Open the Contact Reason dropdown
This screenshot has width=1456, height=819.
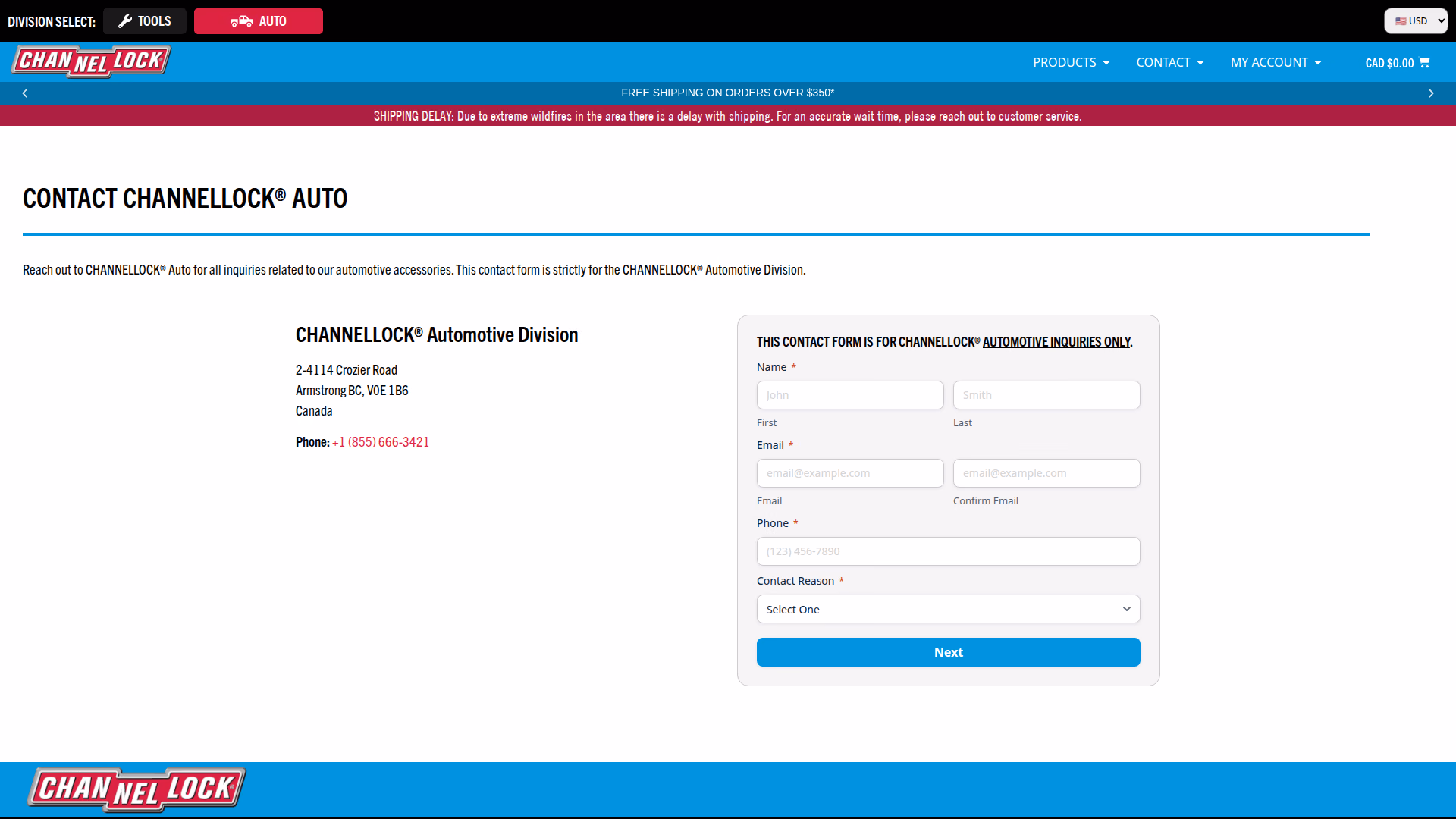(x=948, y=609)
